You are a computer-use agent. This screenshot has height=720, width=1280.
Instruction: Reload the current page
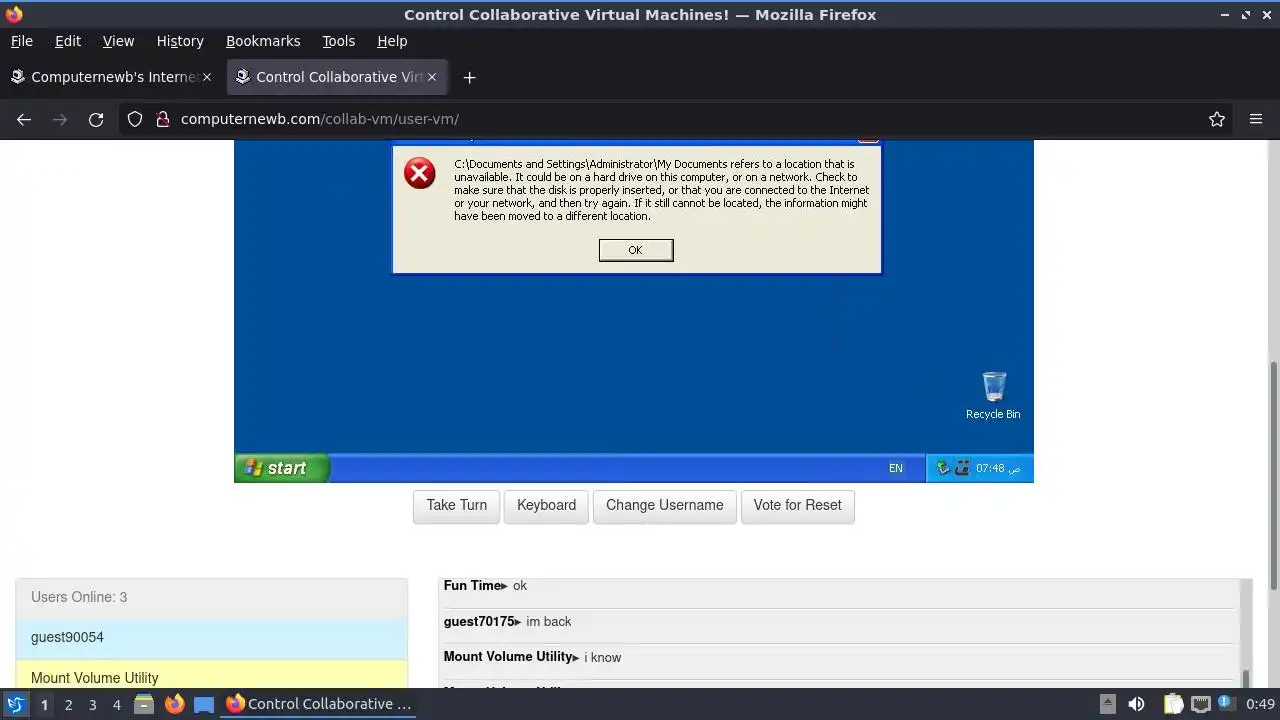(x=96, y=119)
